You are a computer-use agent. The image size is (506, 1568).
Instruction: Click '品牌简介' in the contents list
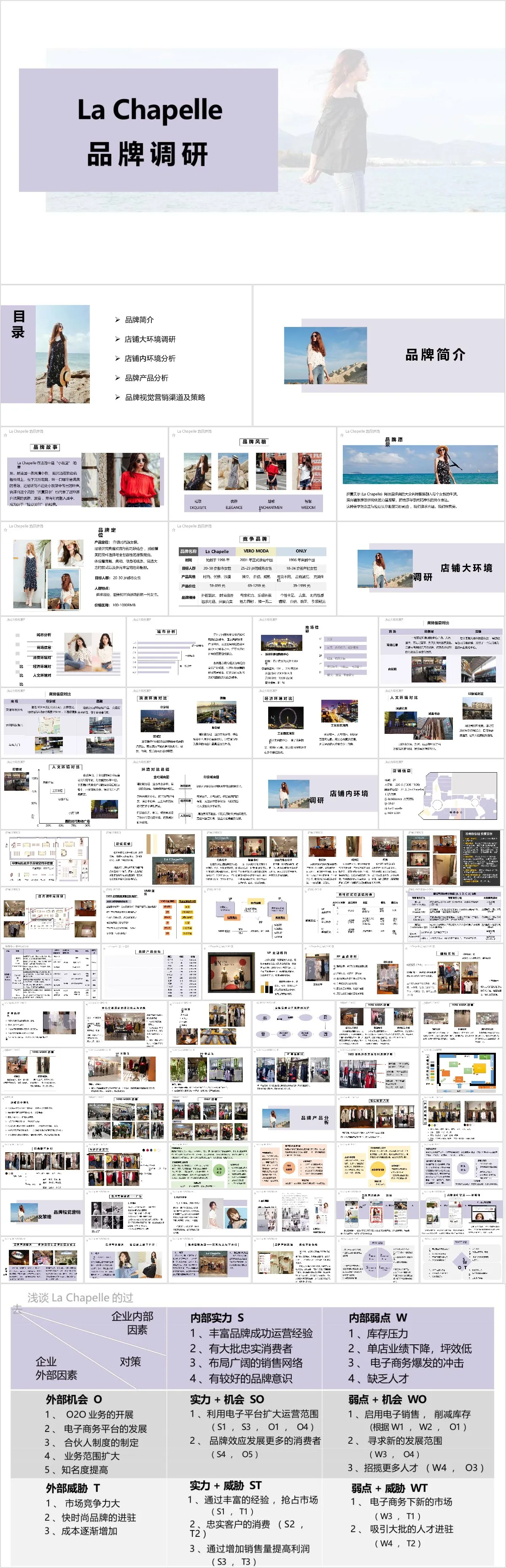(x=140, y=320)
